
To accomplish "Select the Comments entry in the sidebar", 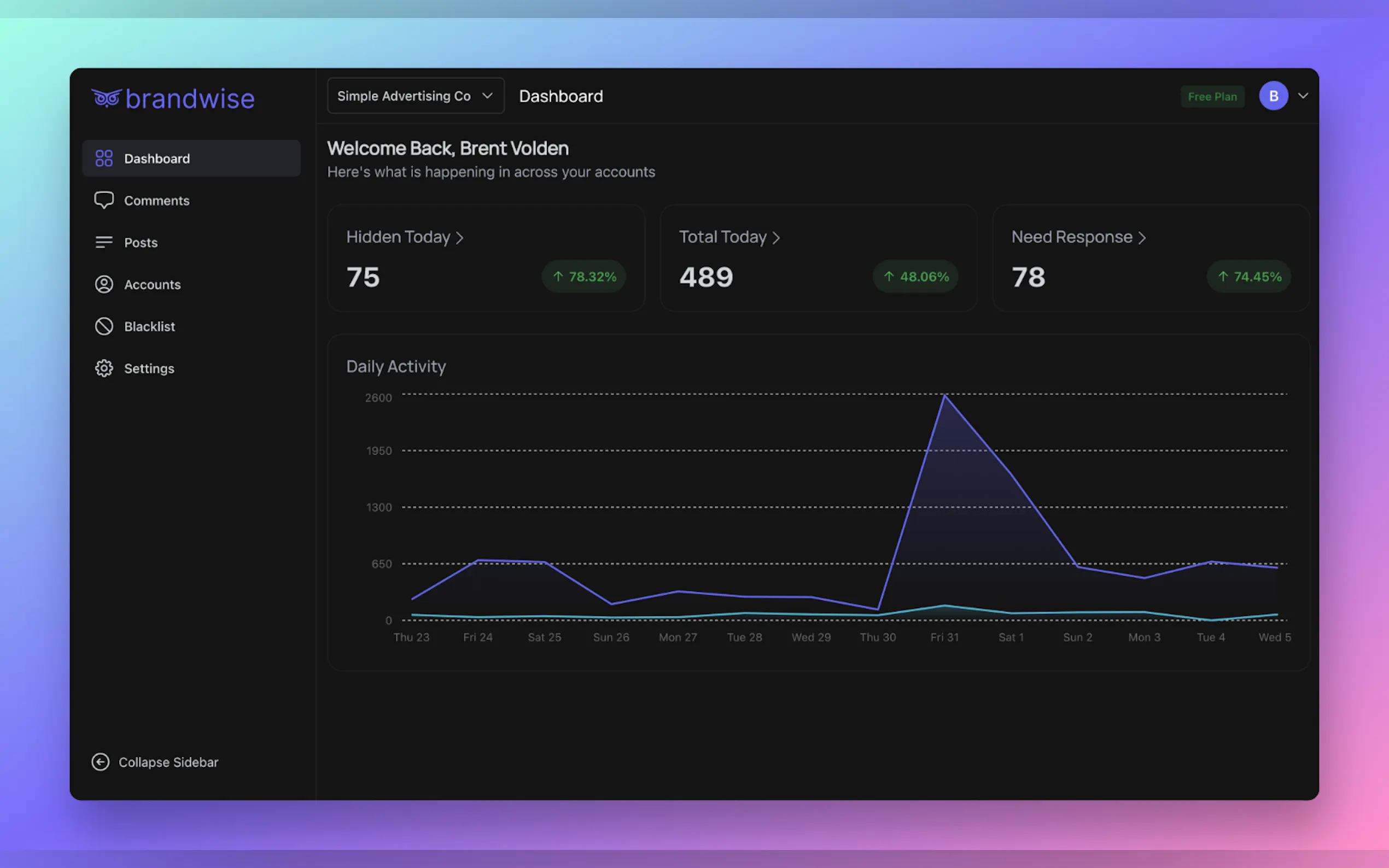I will (x=156, y=200).
